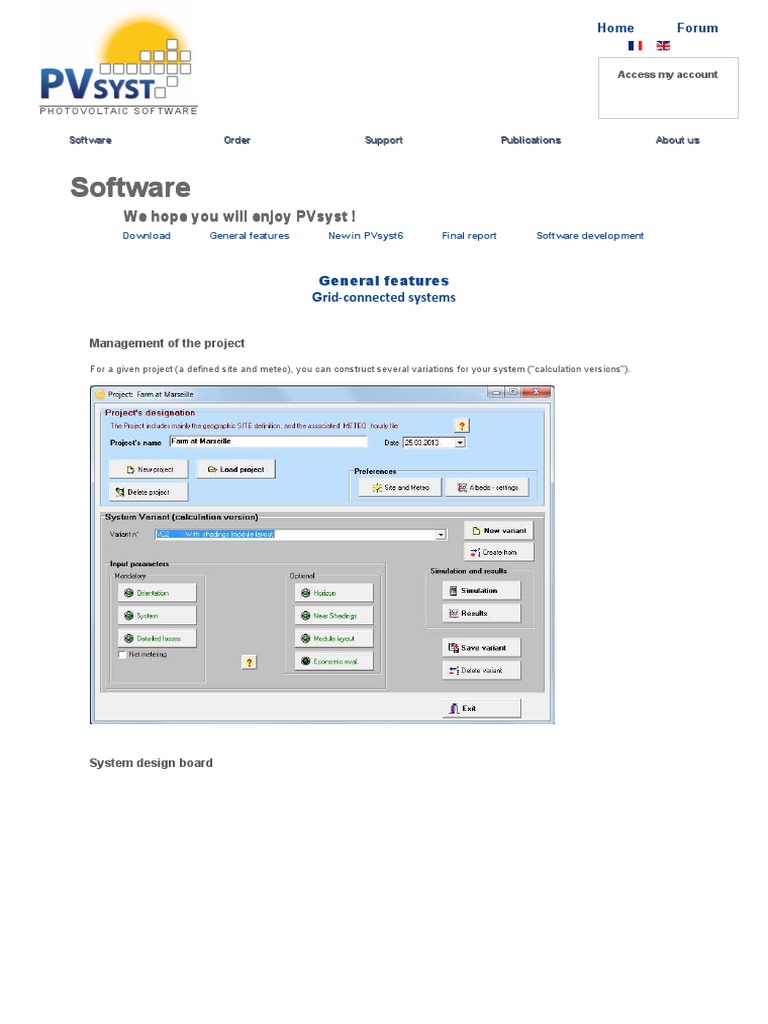Viewport: 768px width, 1024px height.
Task: Click the Management of the project heading
Action: pyautogui.click(x=167, y=344)
